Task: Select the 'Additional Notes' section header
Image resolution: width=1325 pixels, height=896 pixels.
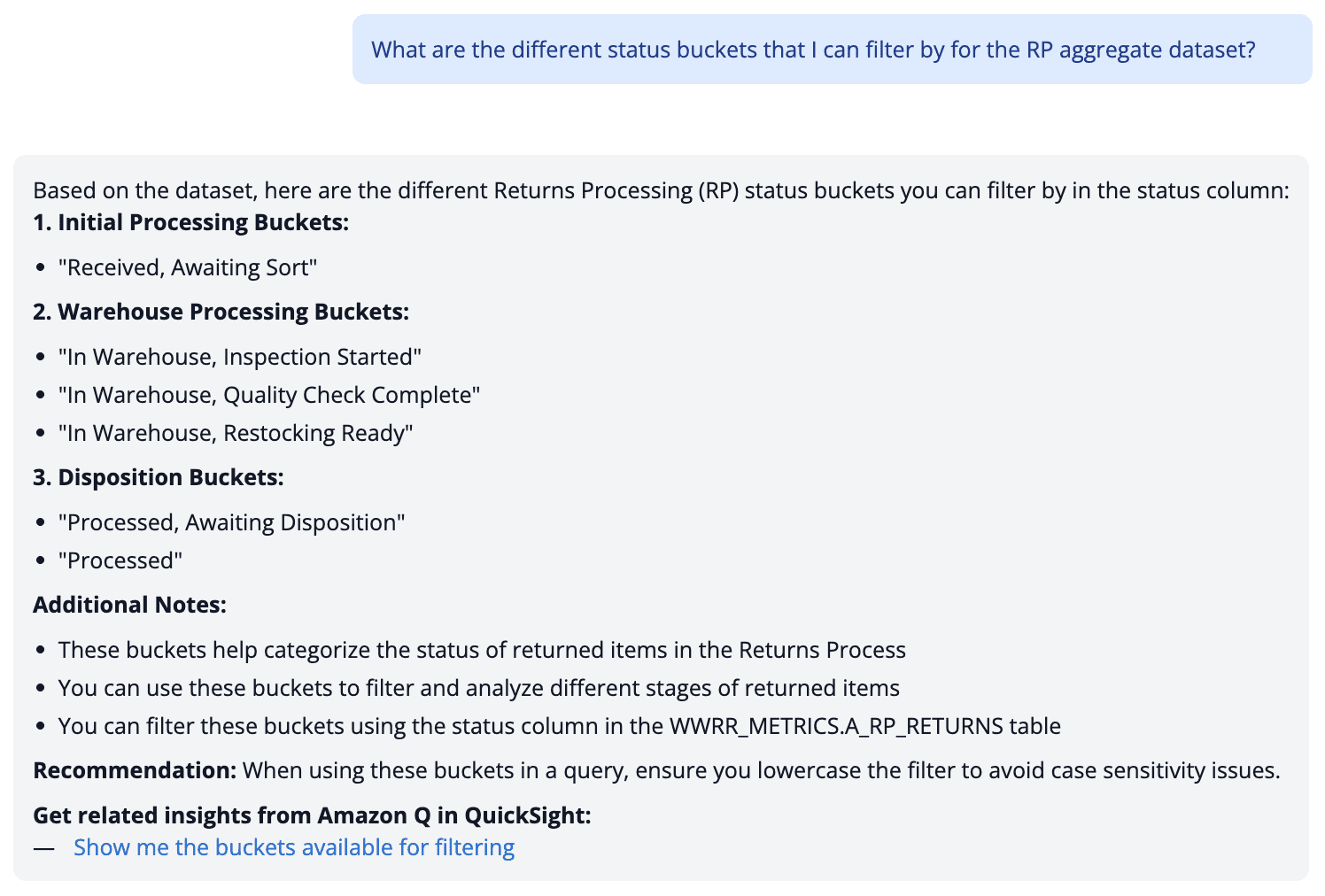Action: point(129,604)
